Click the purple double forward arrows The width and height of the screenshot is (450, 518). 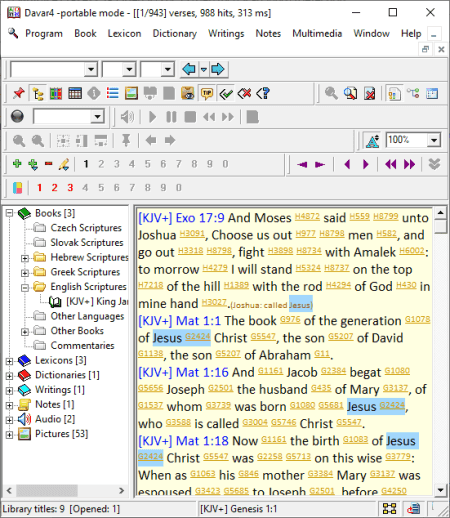pos(409,164)
